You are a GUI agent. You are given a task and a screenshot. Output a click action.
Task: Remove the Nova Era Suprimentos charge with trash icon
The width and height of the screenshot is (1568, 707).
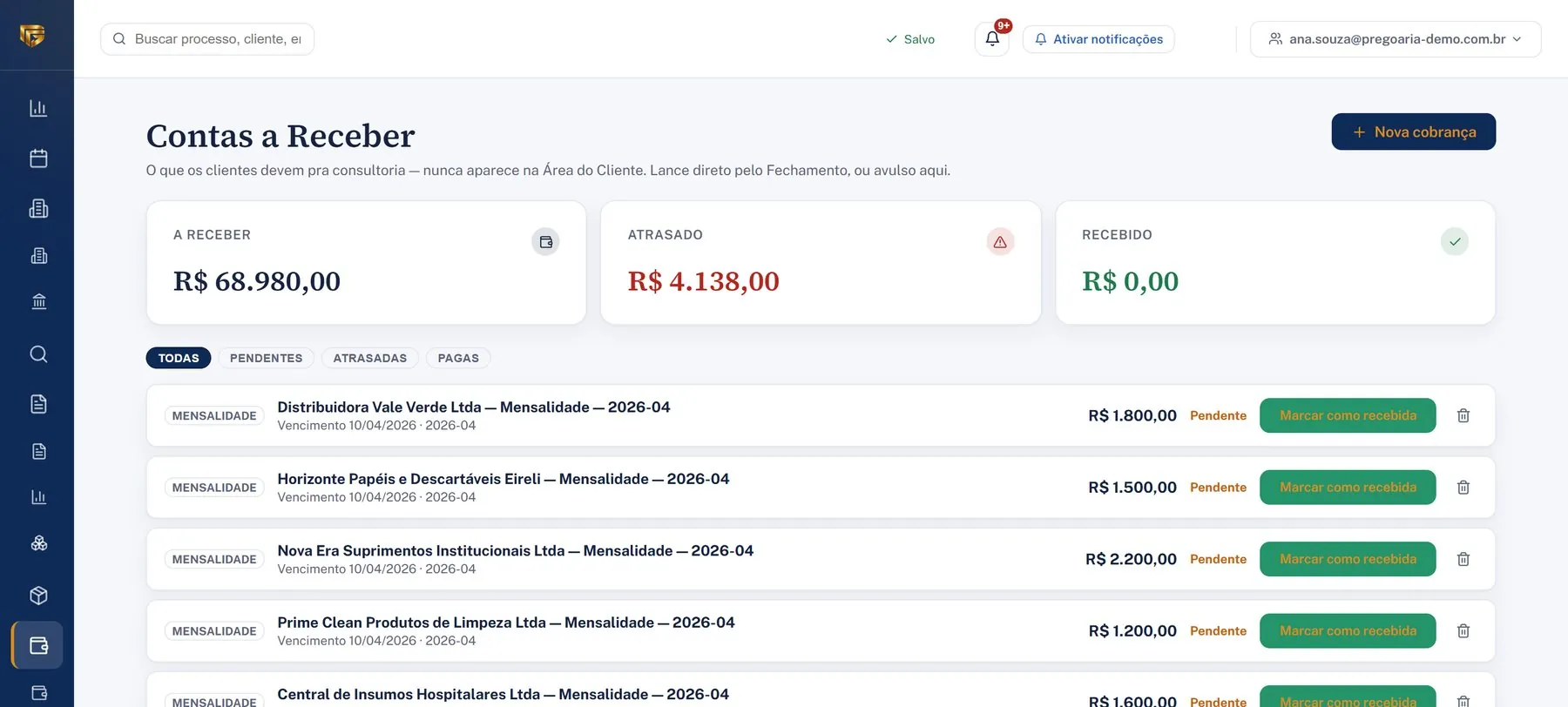(1463, 559)
